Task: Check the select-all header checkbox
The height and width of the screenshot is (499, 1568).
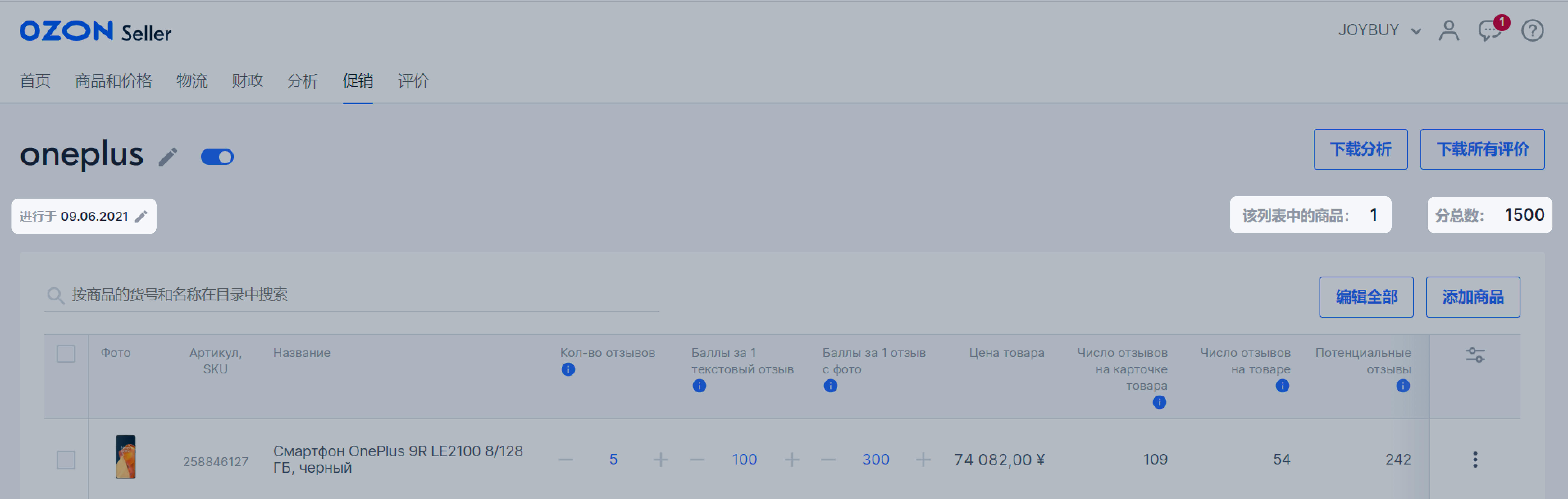Action: (66, 353)
